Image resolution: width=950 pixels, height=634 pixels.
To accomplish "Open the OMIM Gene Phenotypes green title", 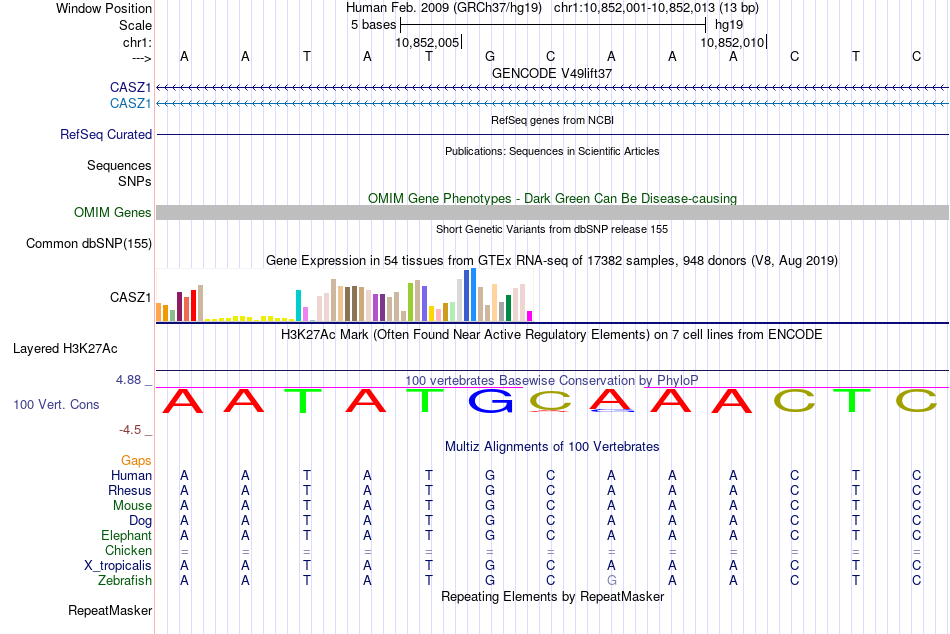I will [x=552, y=198].
